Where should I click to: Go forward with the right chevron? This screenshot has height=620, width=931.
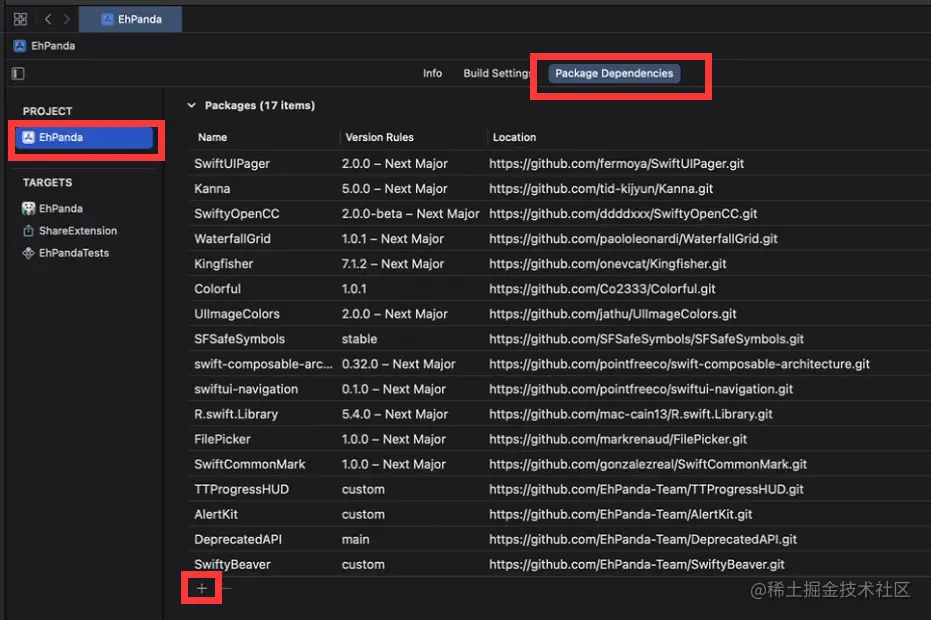66,19
